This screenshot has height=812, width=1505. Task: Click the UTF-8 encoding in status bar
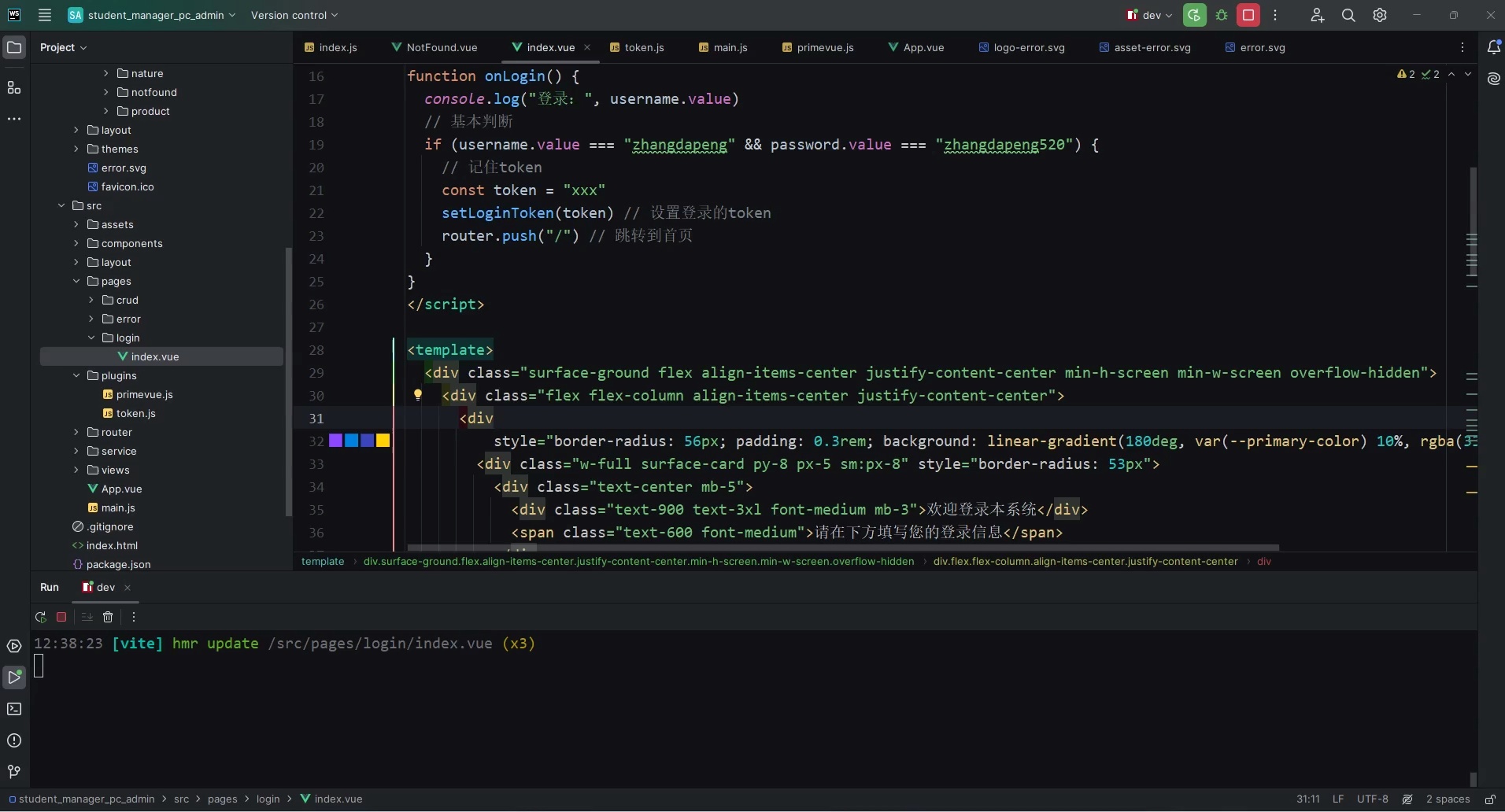[x=1373, y=799]
